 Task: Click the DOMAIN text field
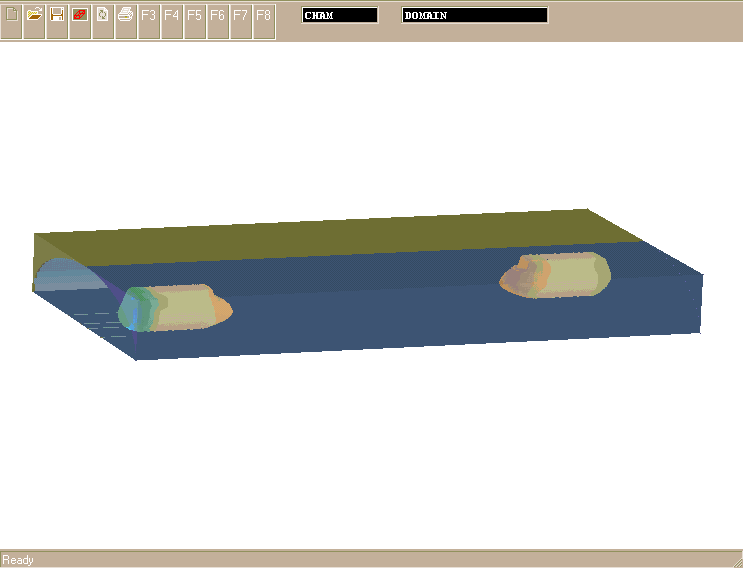pos(475,15)
